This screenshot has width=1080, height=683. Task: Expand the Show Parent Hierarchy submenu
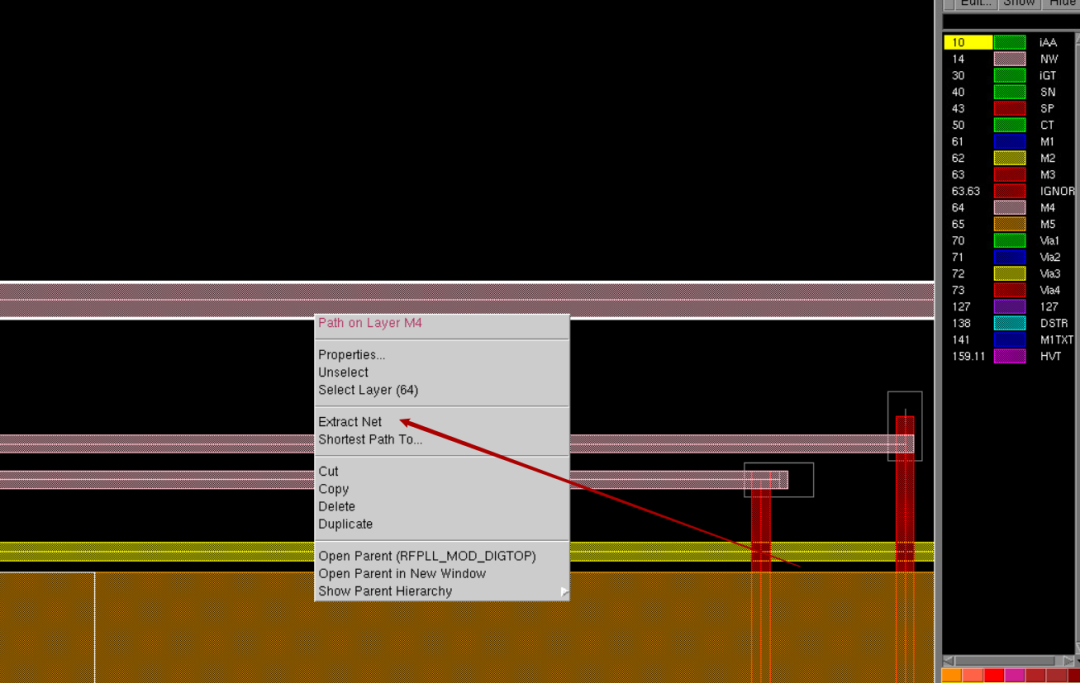(x=442, y=591)
